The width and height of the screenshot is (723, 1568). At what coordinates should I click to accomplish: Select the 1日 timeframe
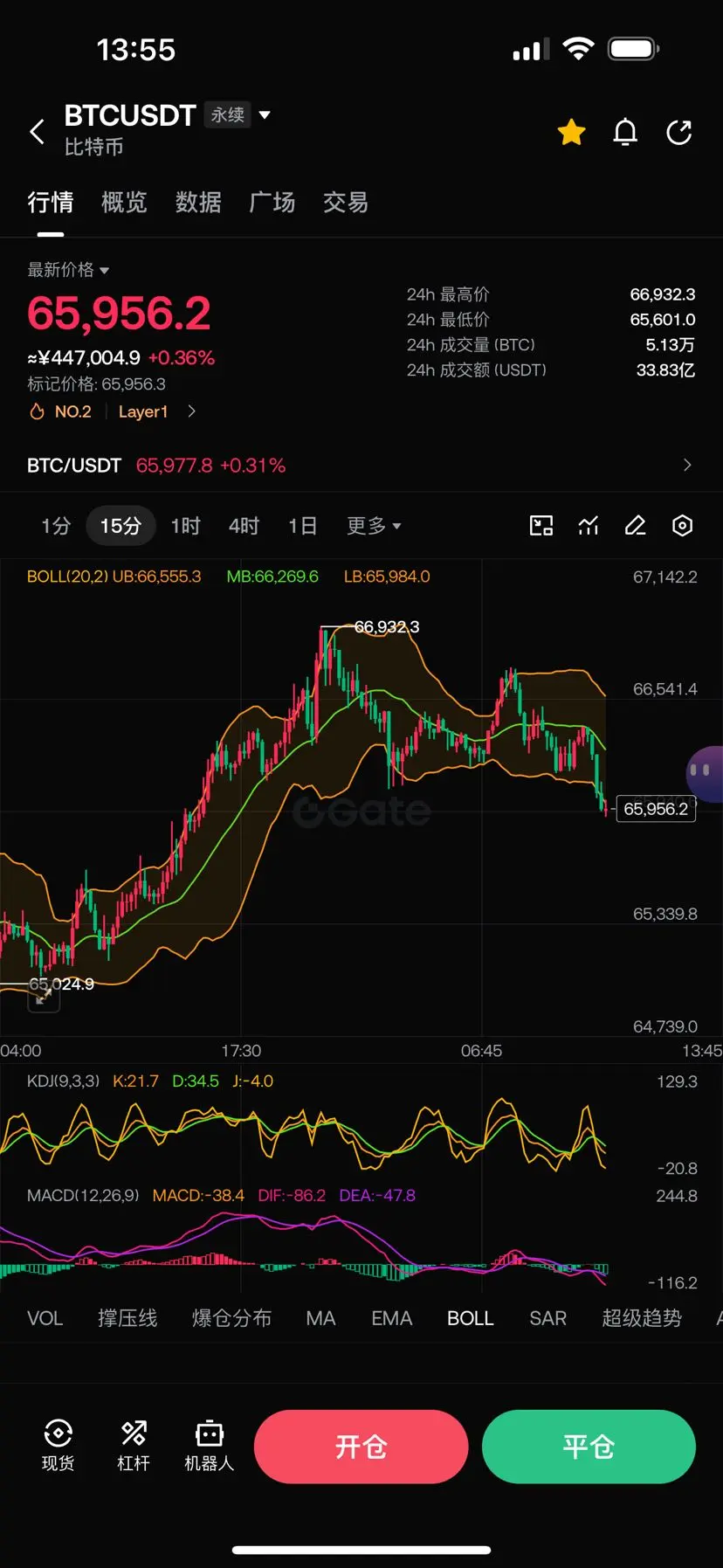[x=302, y=526]
